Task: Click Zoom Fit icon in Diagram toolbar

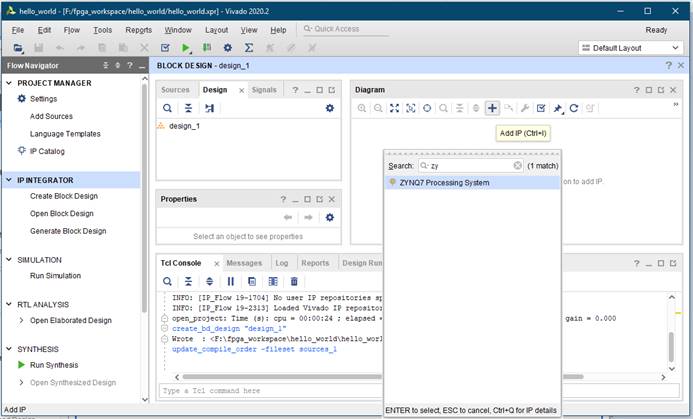Action: [x=394, y=108]
